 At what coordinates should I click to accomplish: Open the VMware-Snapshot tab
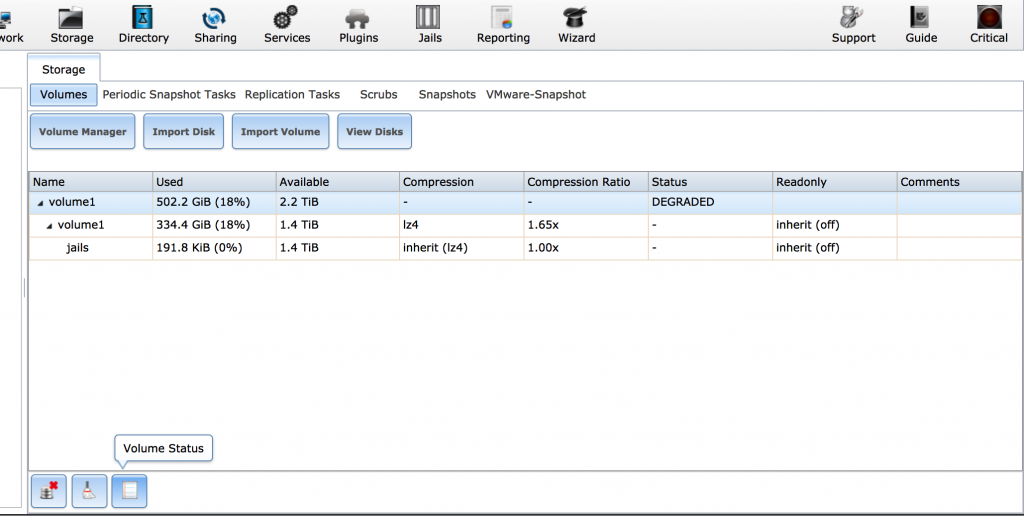pos(536,95)
